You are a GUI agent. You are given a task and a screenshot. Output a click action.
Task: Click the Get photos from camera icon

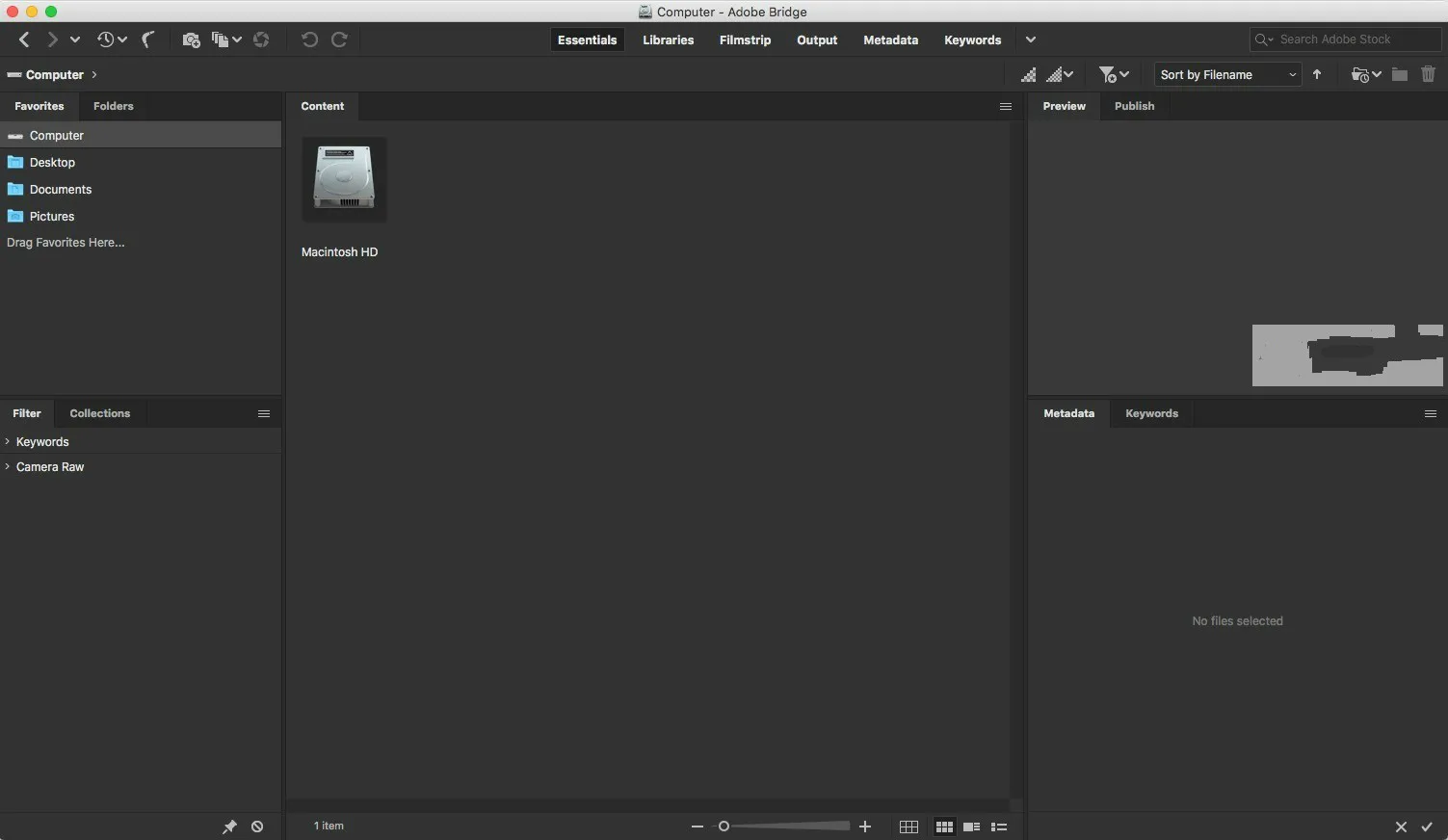191,39
